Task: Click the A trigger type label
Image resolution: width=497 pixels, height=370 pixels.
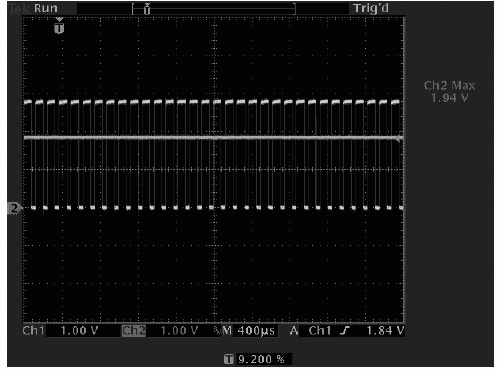Action: [x=293, y=331]
